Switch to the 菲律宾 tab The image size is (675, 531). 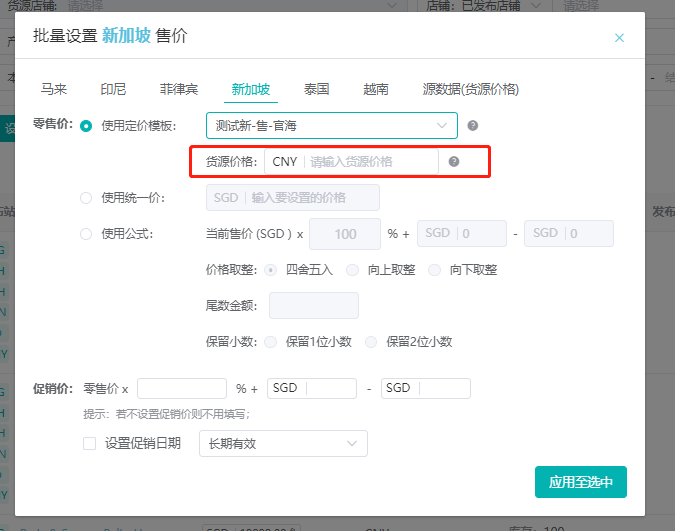coord(180,89)
